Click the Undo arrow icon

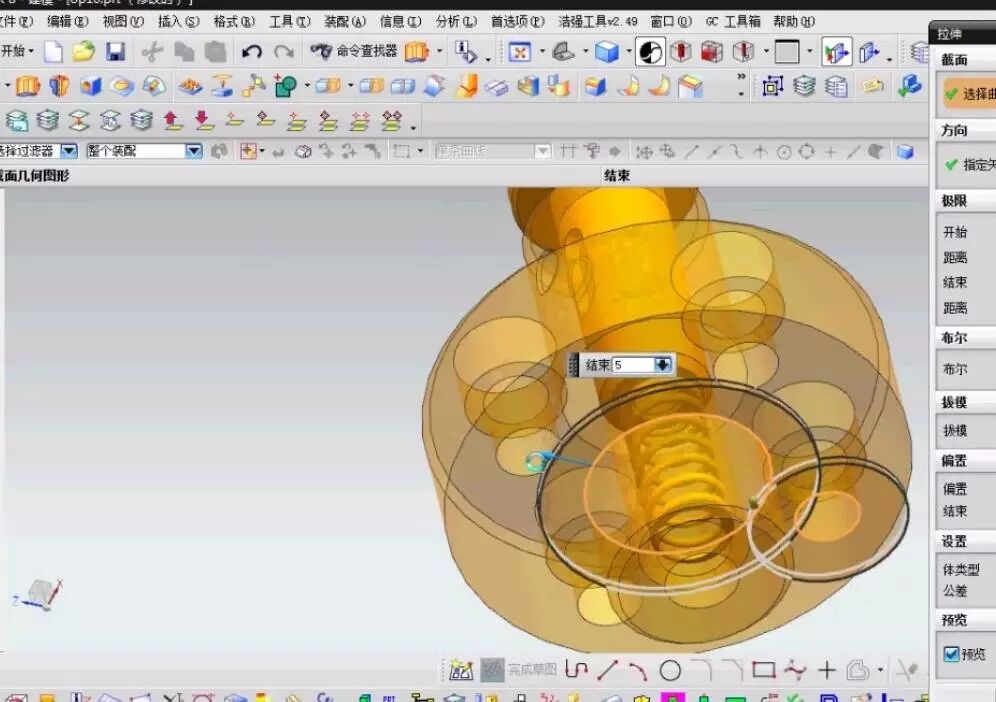[x=252, y=51]
